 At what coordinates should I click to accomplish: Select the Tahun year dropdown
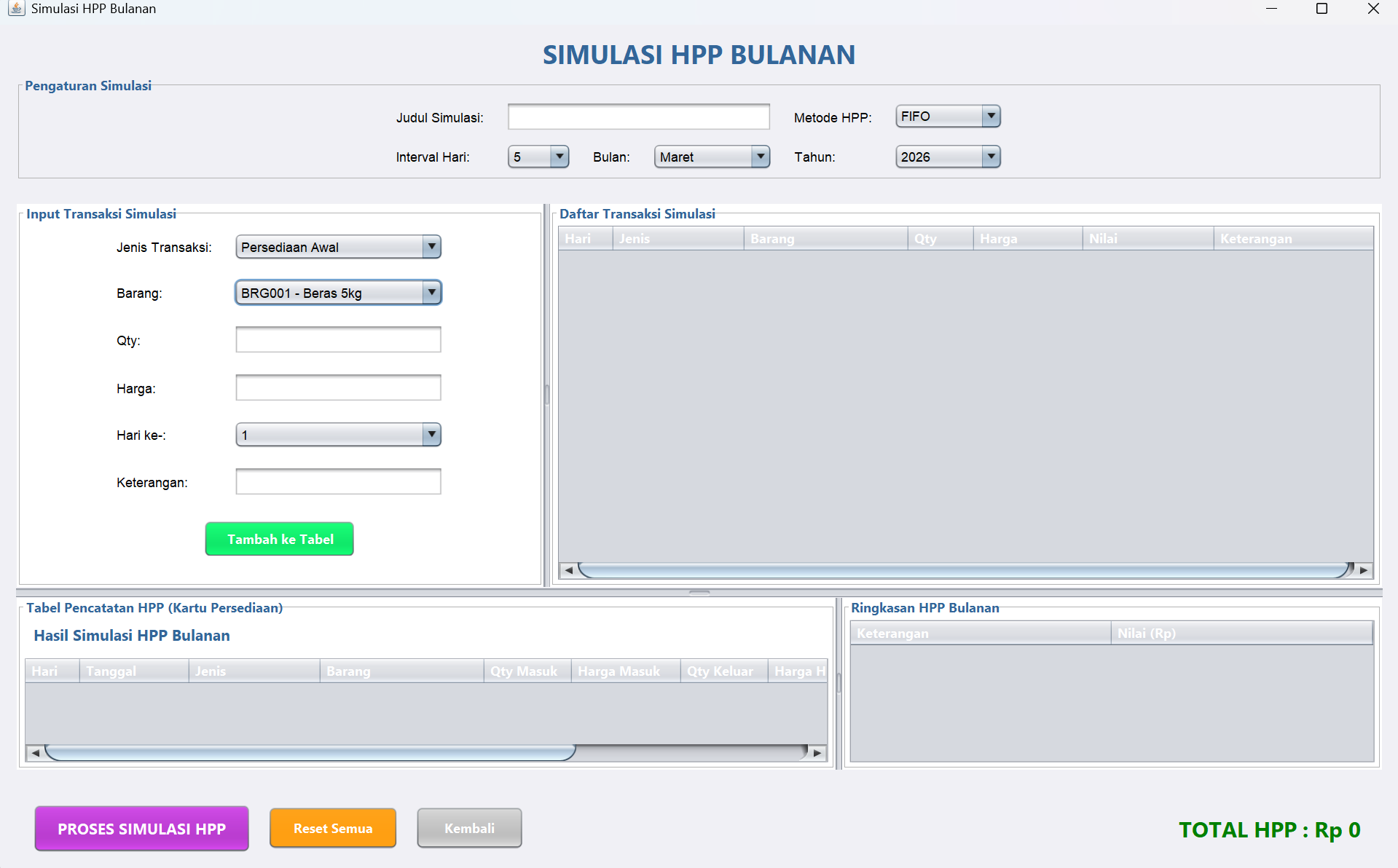[990, 157]
